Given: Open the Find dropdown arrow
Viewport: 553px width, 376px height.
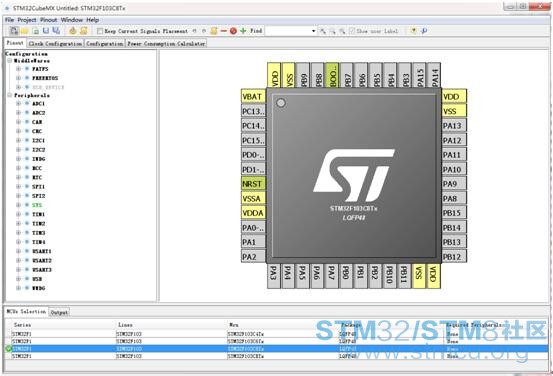Looking at the screenshot, I should click(313, 31).
